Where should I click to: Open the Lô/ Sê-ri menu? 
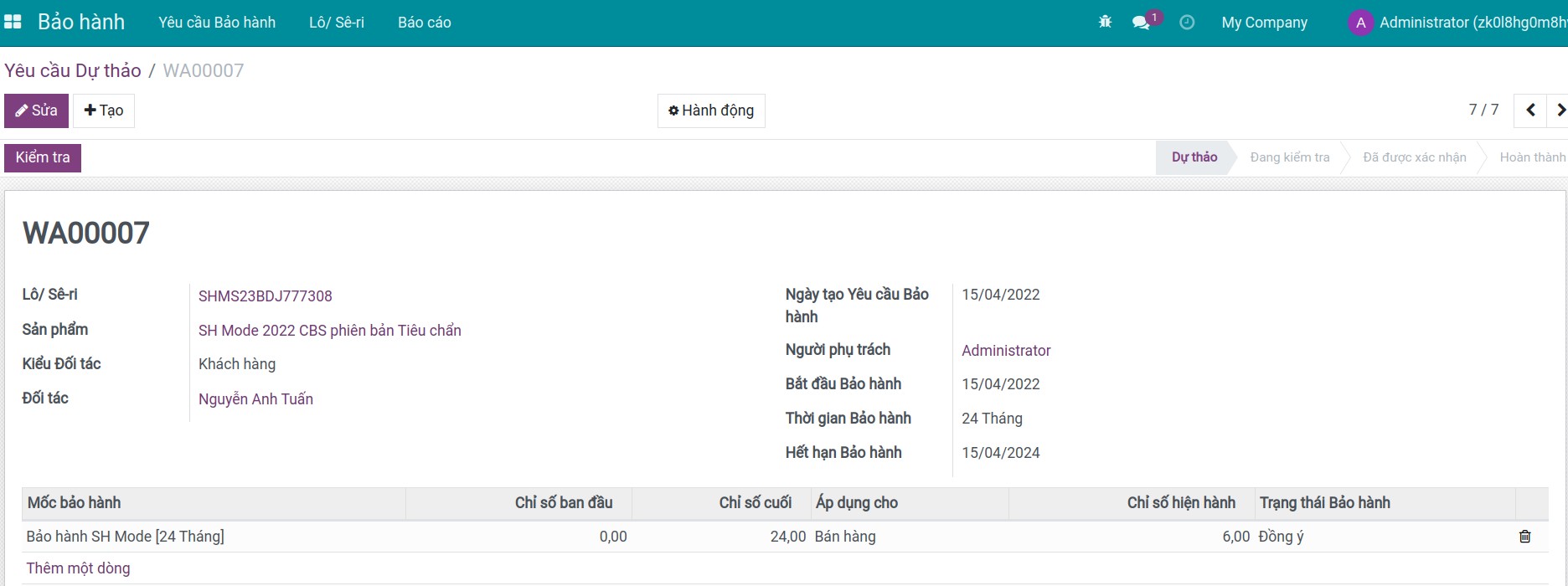336,23
